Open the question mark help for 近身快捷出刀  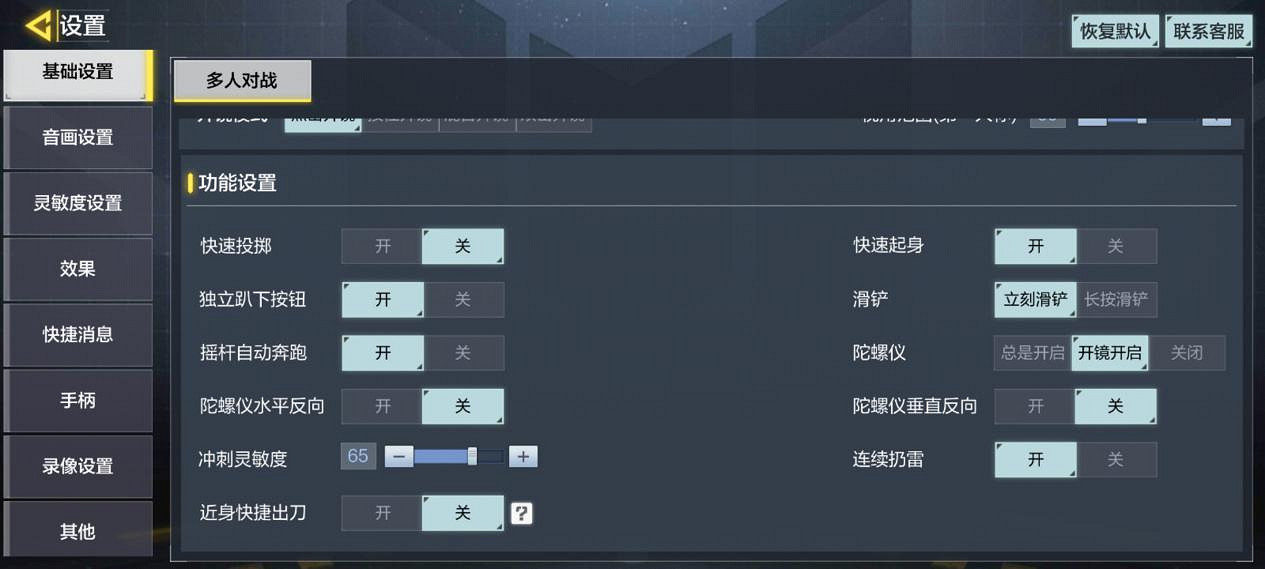click(x=521, y=513)
